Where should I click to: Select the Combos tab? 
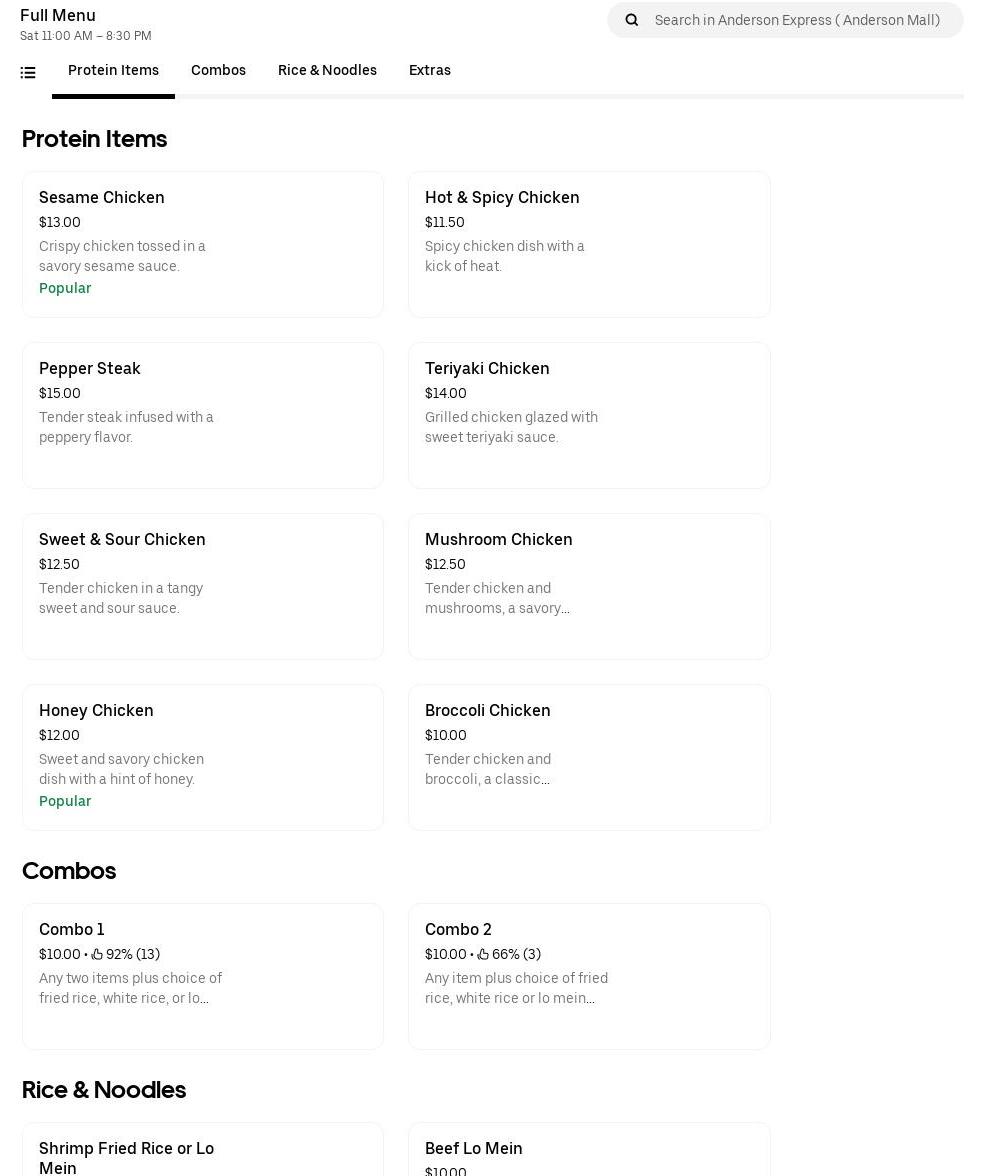point(218,71)
